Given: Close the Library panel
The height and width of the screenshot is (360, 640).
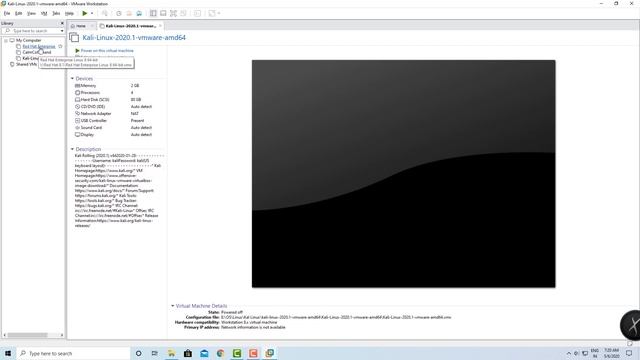Looking at the screenshot, I should 62,23.
